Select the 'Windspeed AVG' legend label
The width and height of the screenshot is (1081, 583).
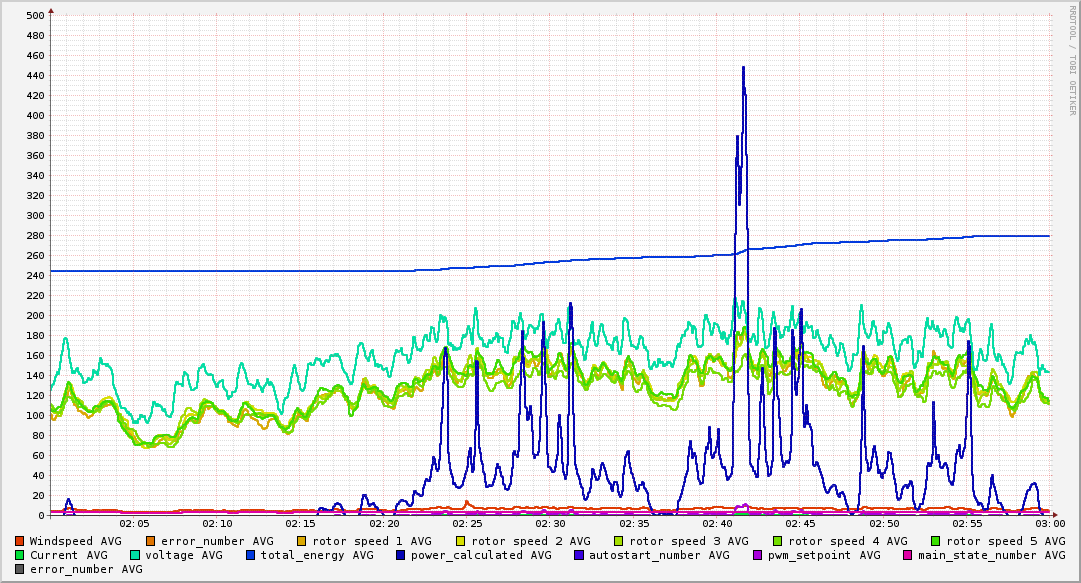[76, 542]
